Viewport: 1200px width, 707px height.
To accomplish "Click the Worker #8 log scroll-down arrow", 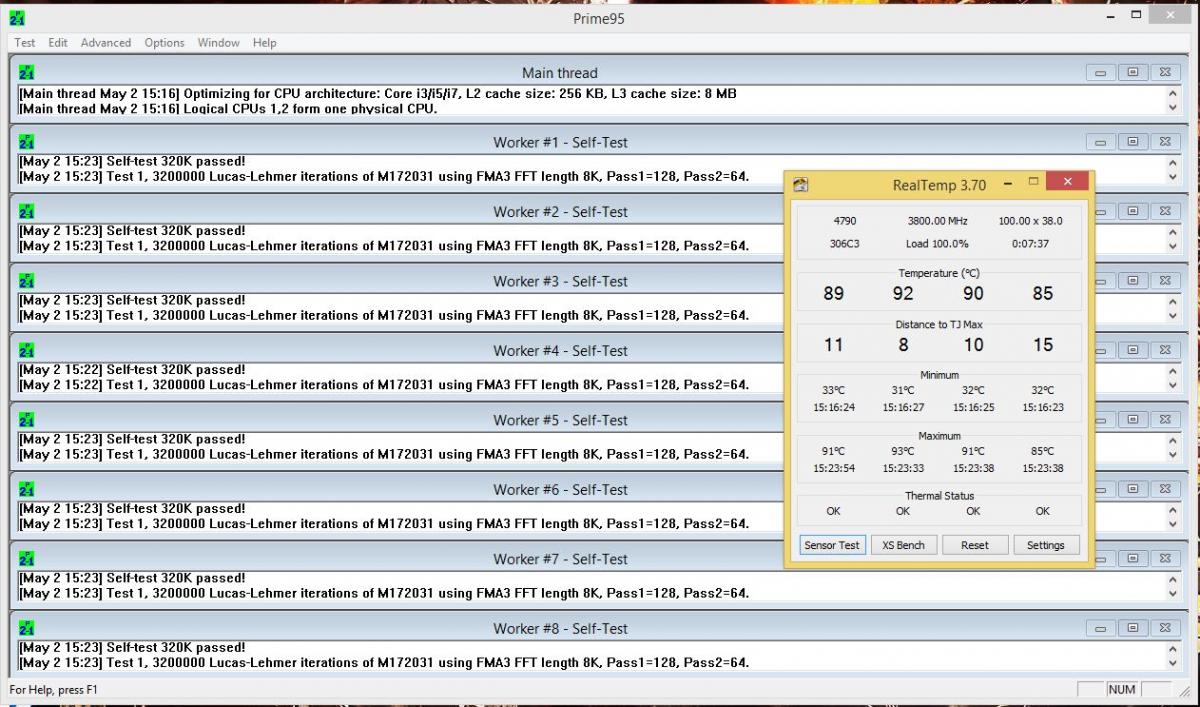I will tap(1174, 663).
